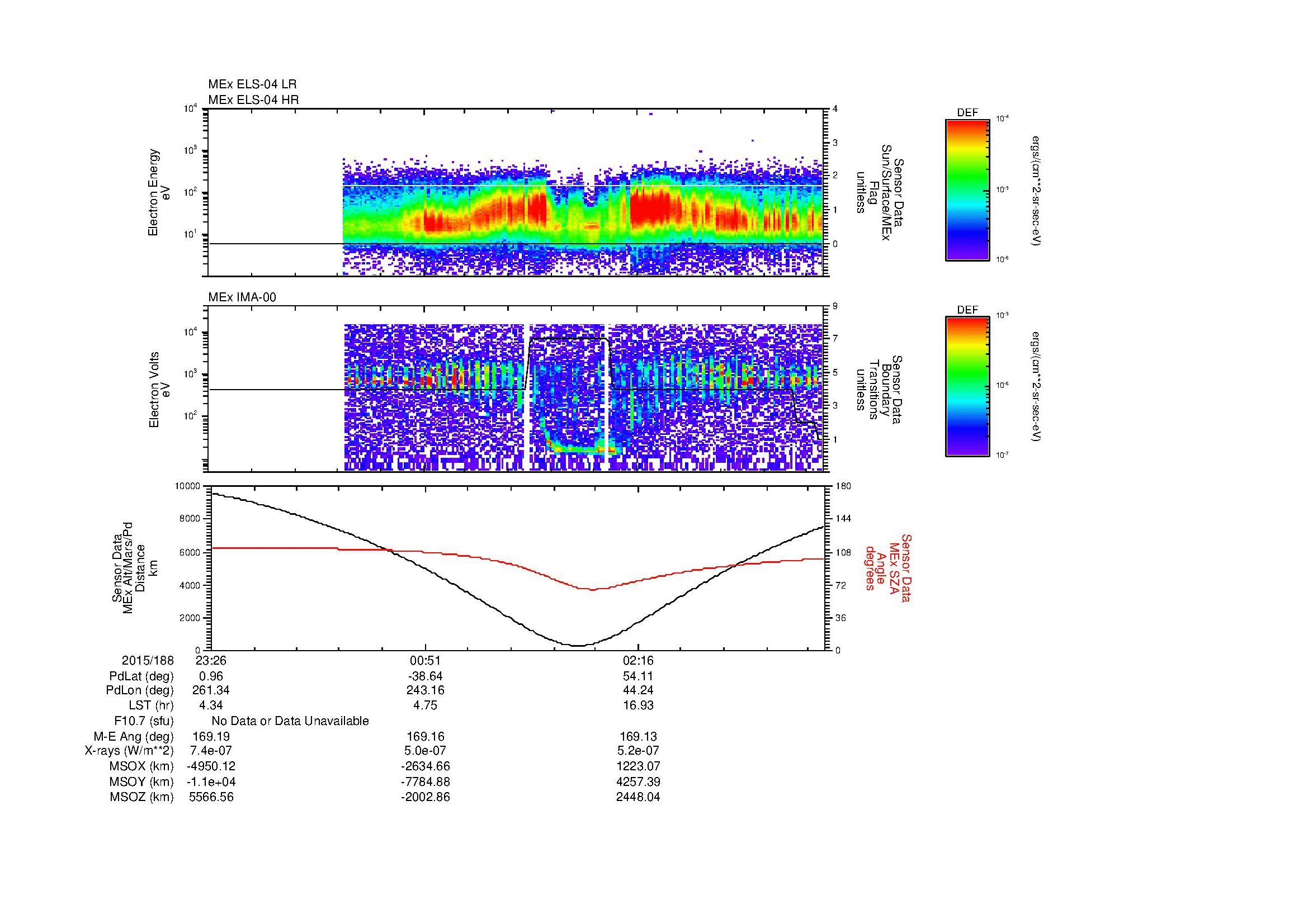Click the 'Boundary Transitions unitless' axis label
The width and height of the screenshot is (1308, 924).
click(x=880, y=390)
